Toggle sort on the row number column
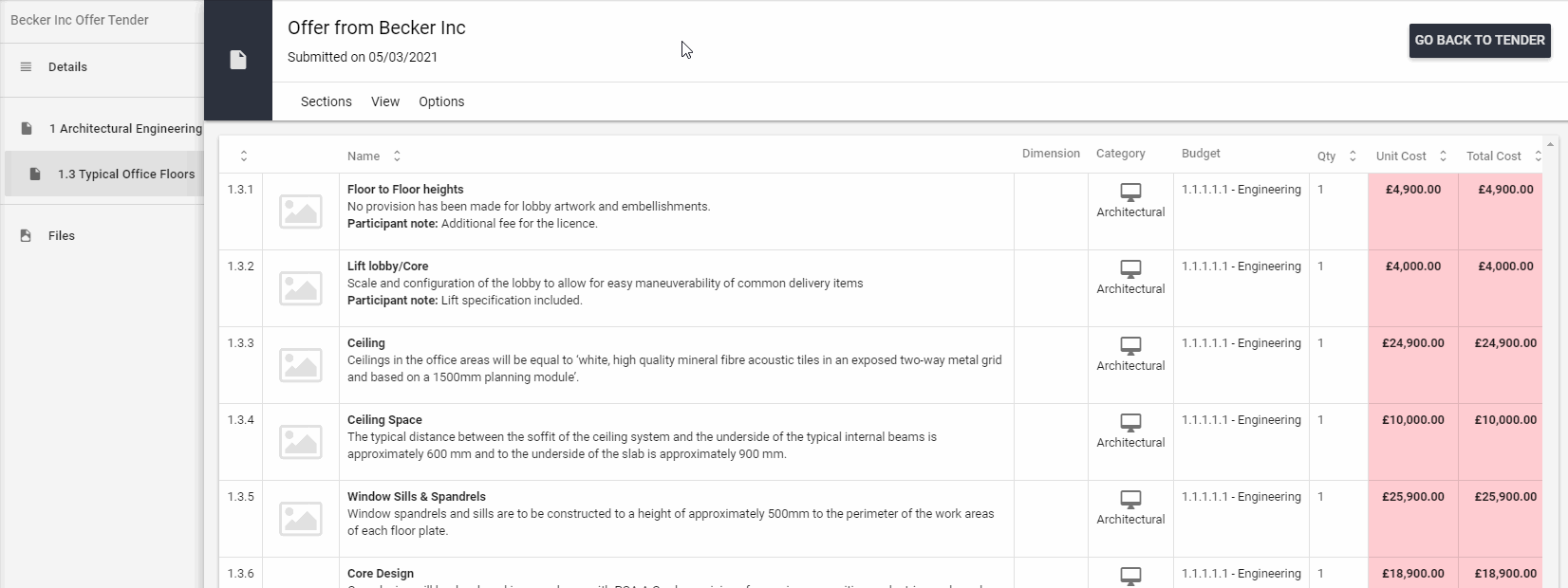The height and width of the screenshot is (588, 1568). pos(244,156)
